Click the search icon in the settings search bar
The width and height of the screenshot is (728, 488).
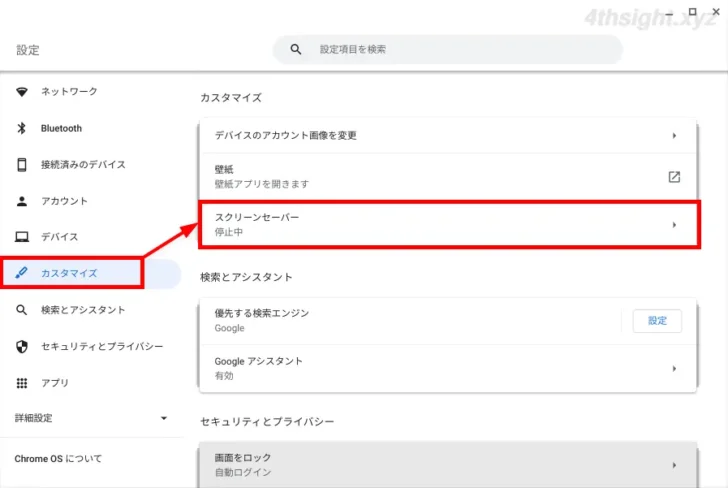tap(296, 49)
